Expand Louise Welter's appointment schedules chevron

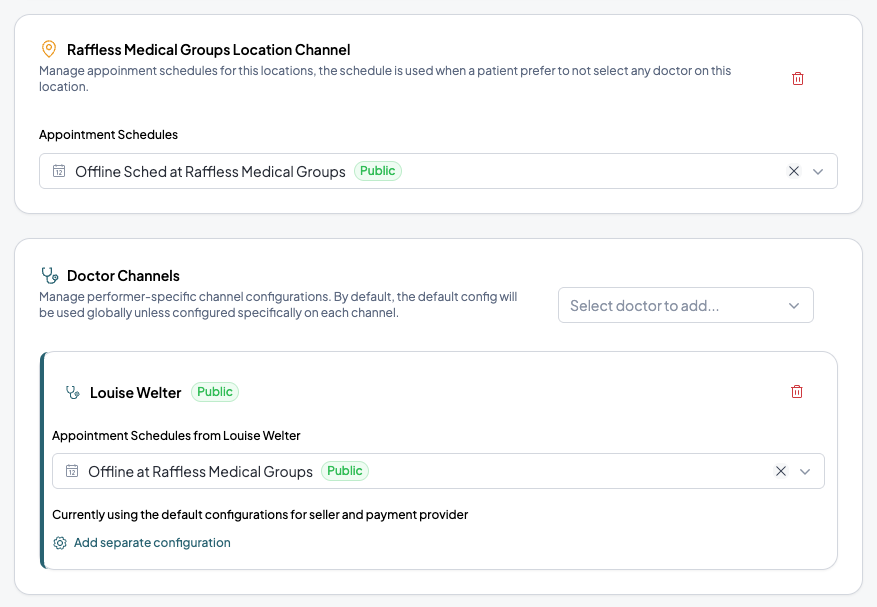click(805, 472)
